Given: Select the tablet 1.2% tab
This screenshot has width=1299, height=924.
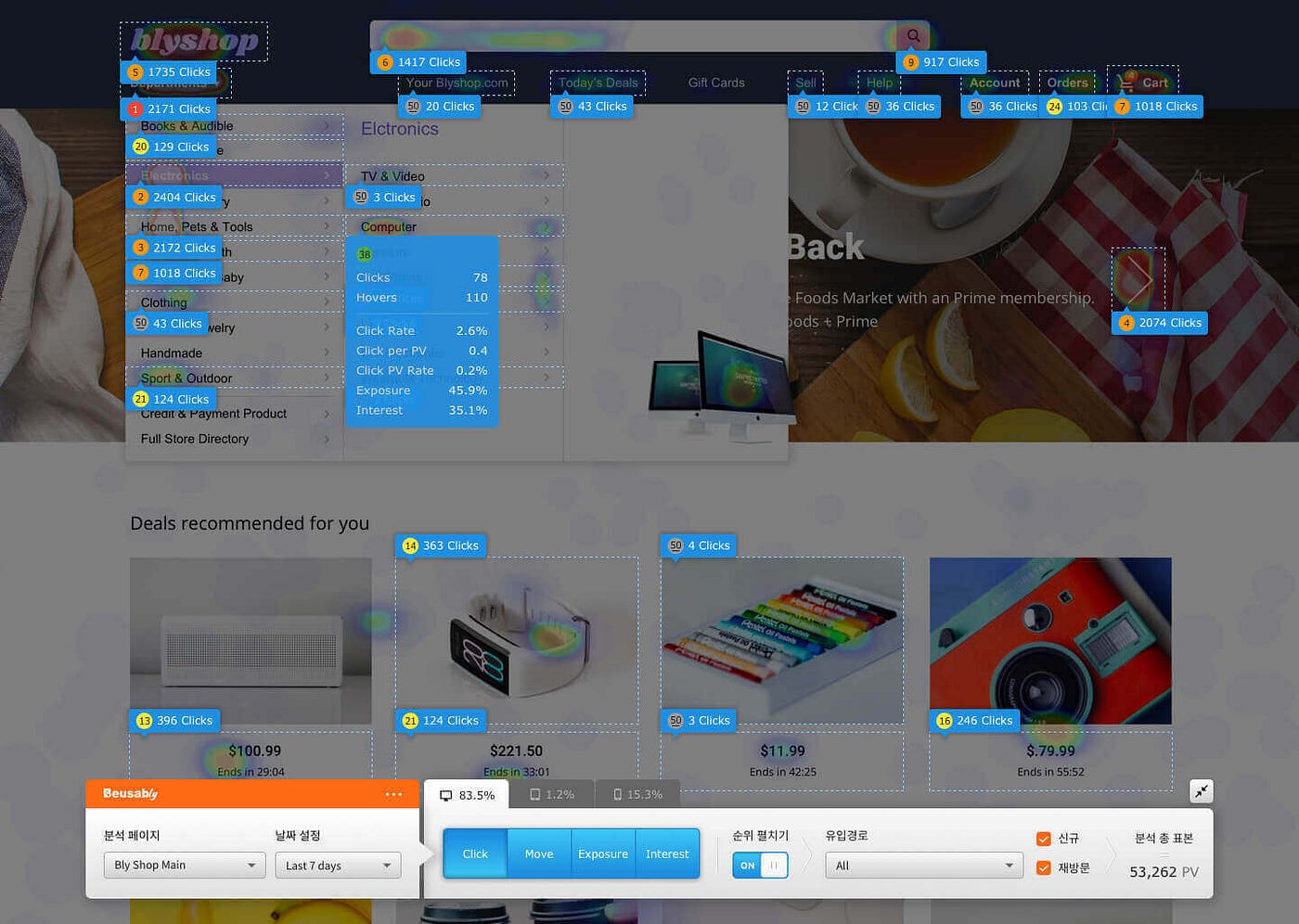Looking at the screenshot, I should point(552,795).
